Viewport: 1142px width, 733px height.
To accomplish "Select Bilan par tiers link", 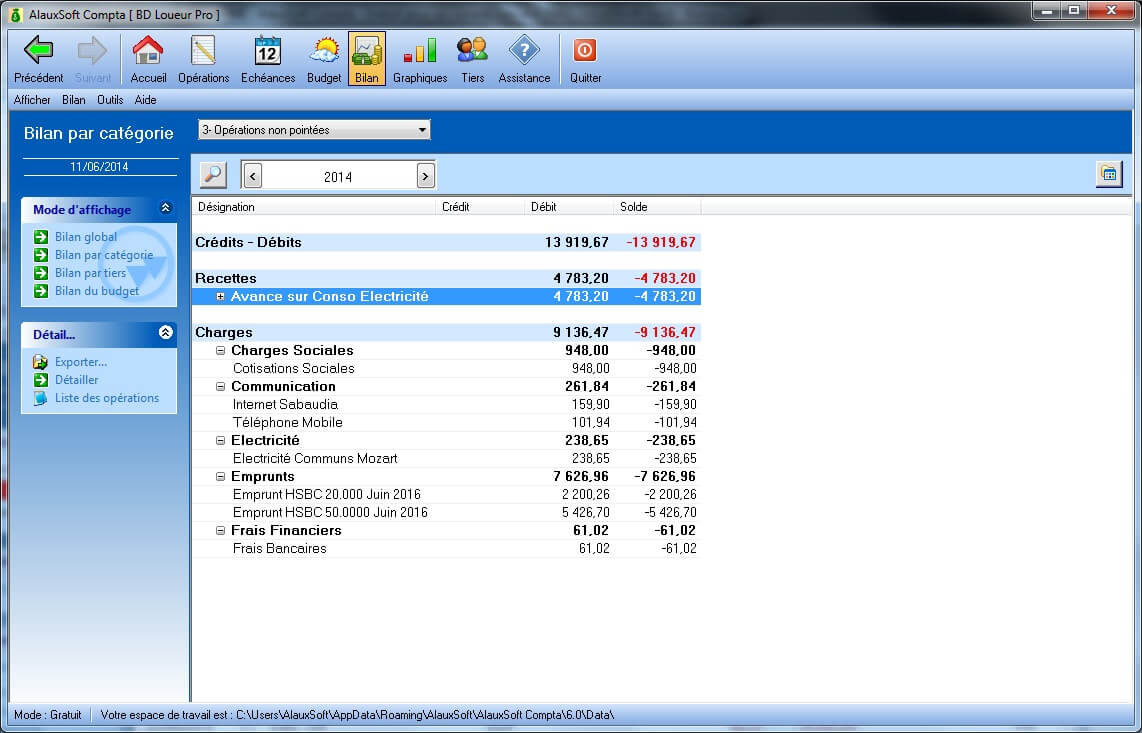I will coord(90,273).
